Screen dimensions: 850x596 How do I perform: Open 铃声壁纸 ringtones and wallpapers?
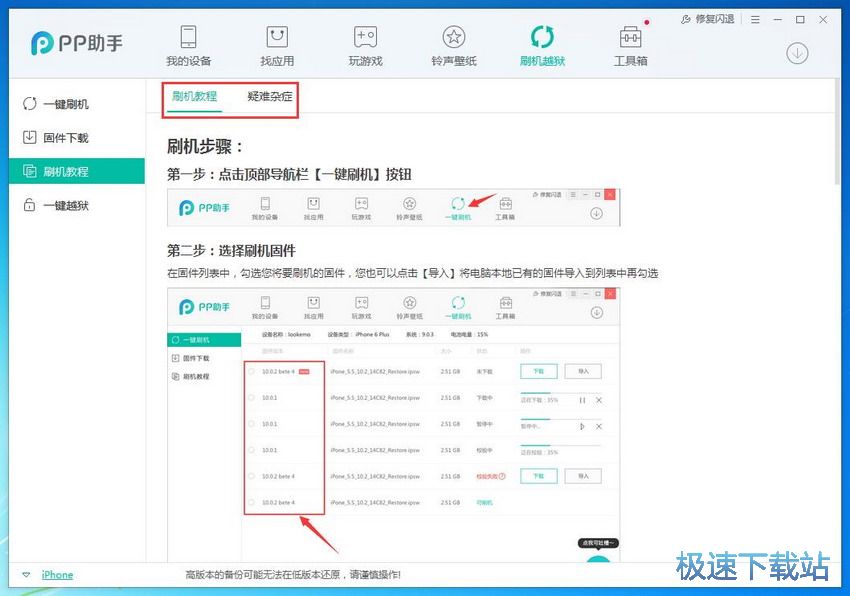point(454,46)
